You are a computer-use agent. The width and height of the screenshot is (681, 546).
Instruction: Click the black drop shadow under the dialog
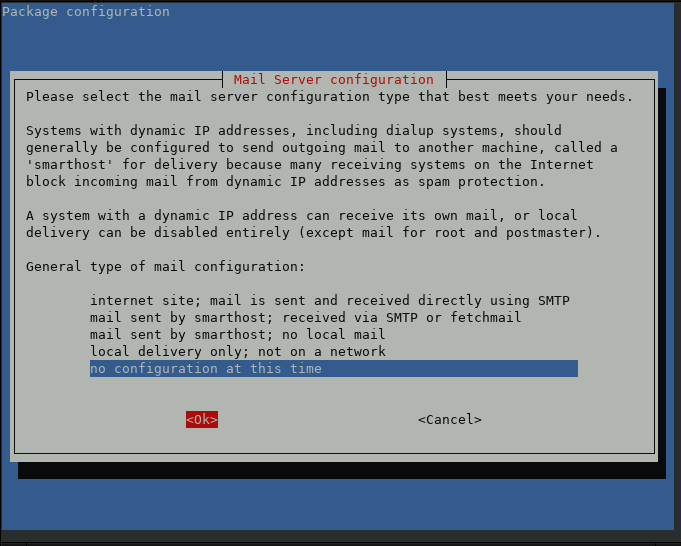pyautogui.click(x=341, y=470)
